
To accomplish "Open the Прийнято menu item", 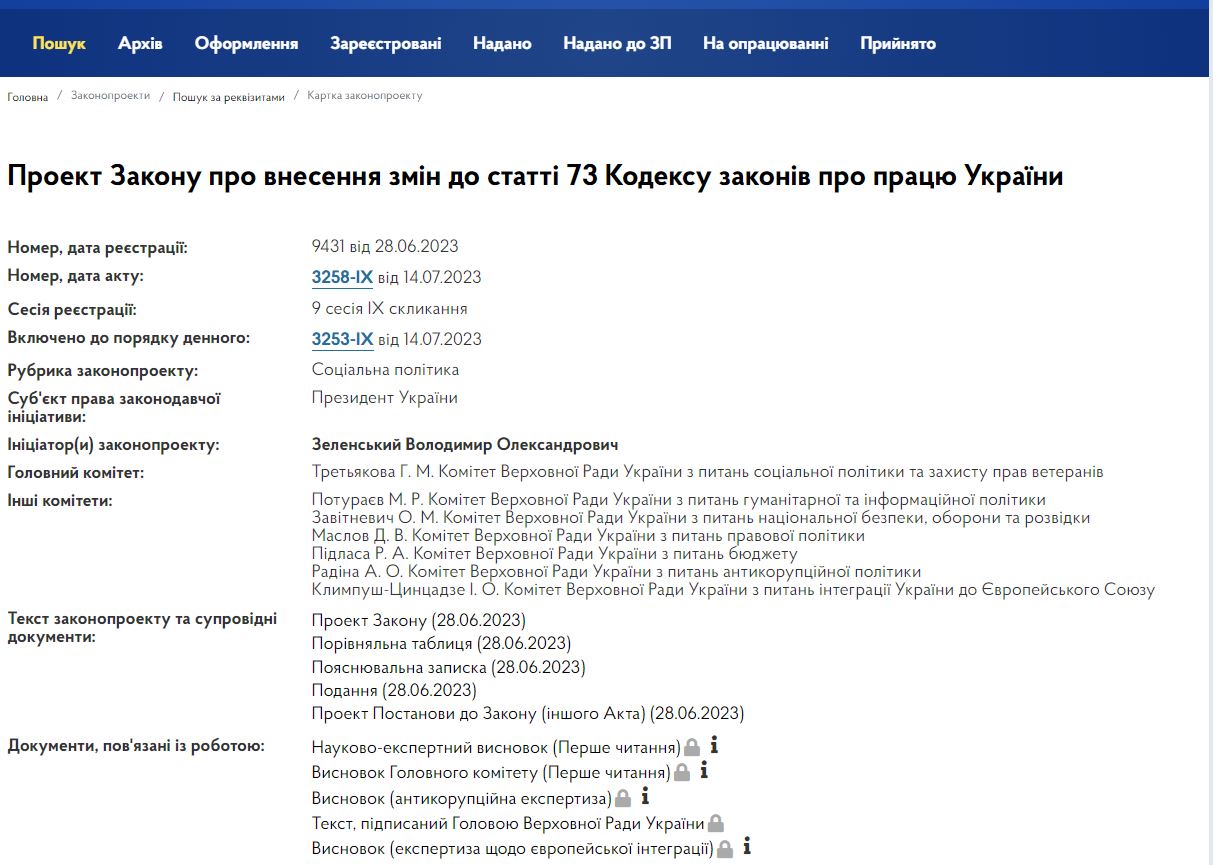I will [x=898, y=44].
